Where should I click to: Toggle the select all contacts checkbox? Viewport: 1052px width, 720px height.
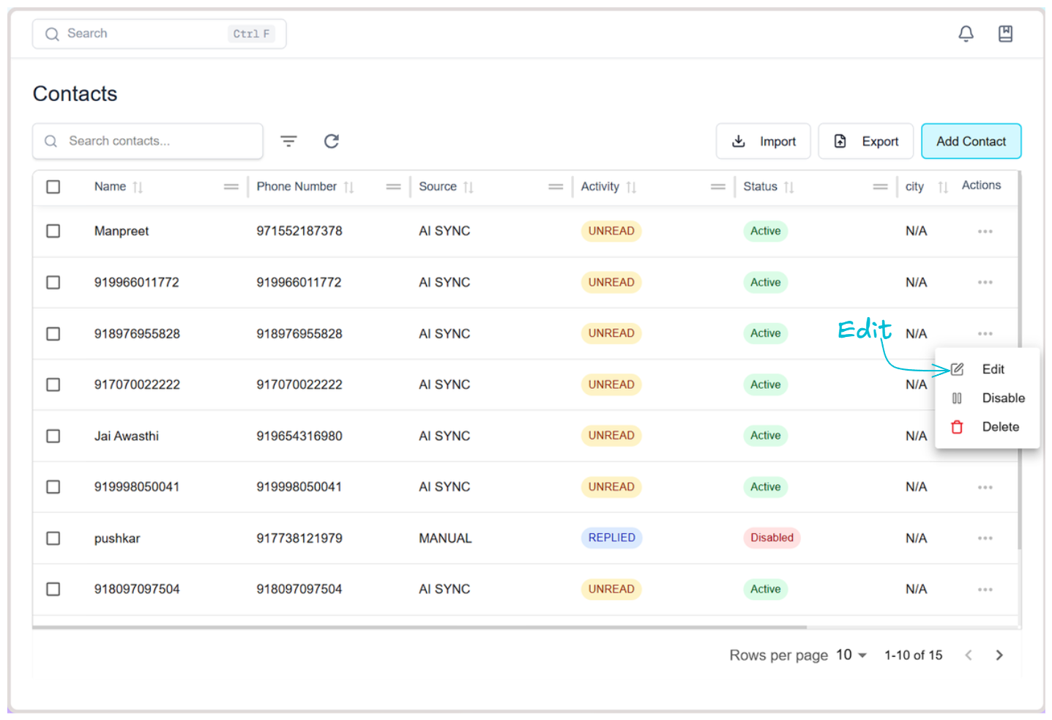coord(54,187)
